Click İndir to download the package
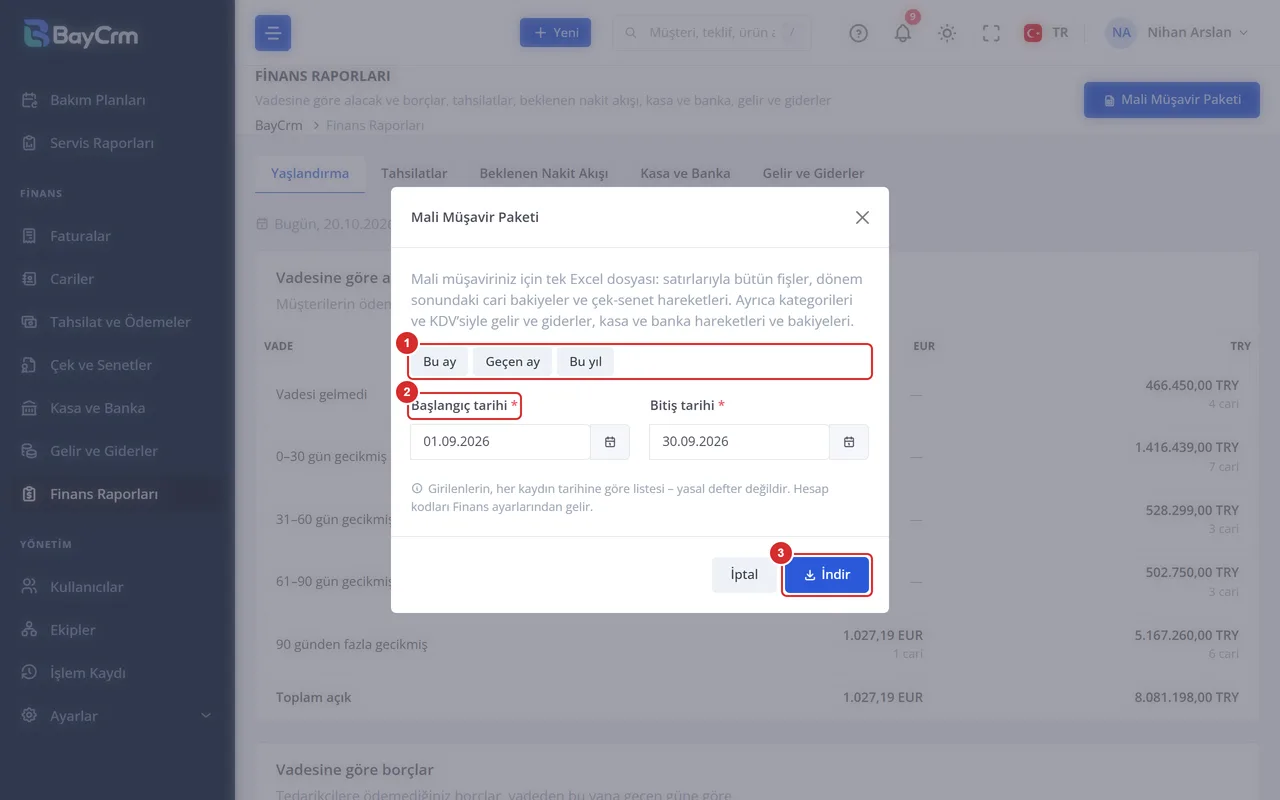Viewport: 1280px width, 800px height. pyautogui.click(x=827, y=575)
